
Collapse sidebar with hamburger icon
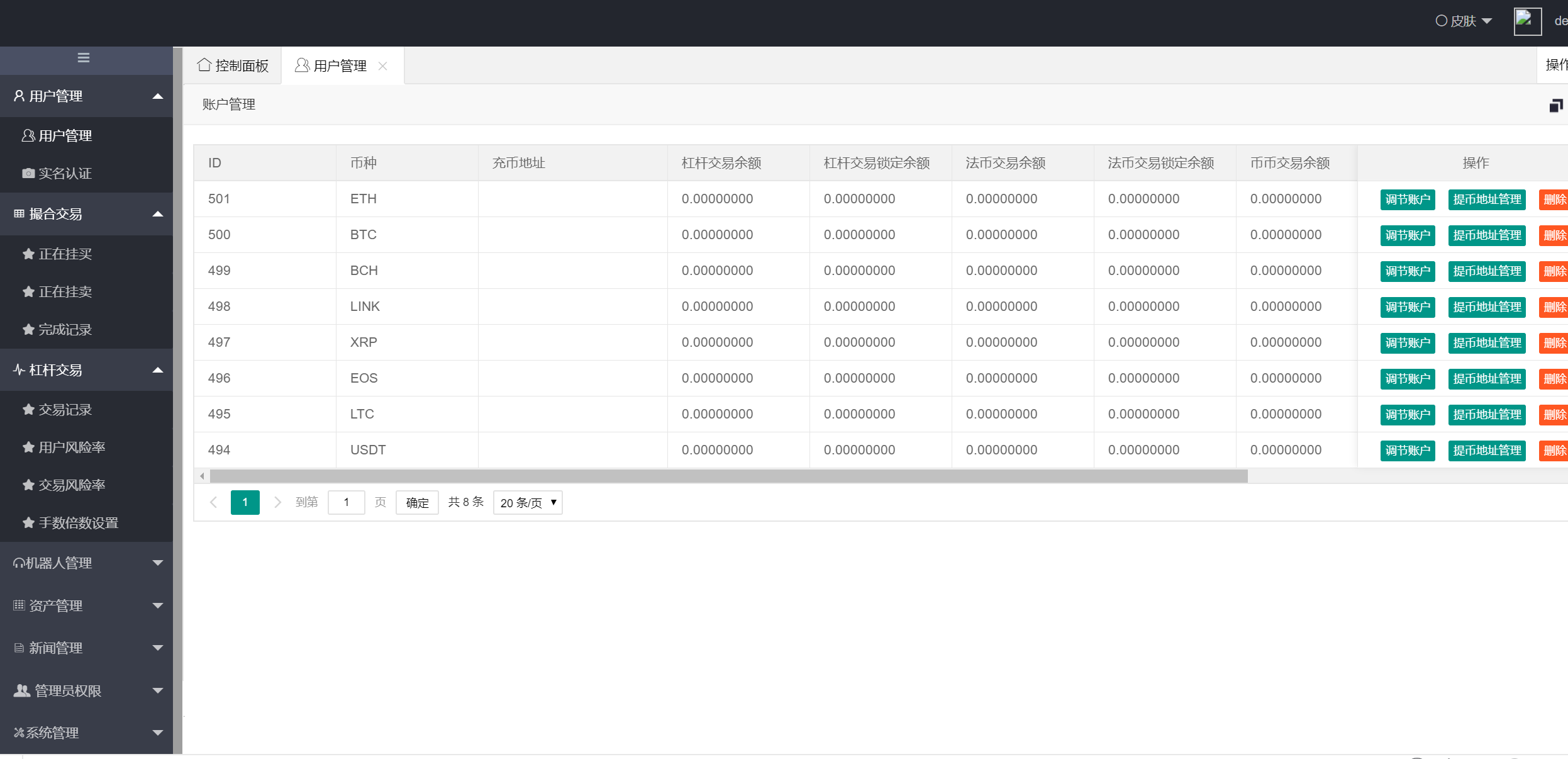(84, 58)
